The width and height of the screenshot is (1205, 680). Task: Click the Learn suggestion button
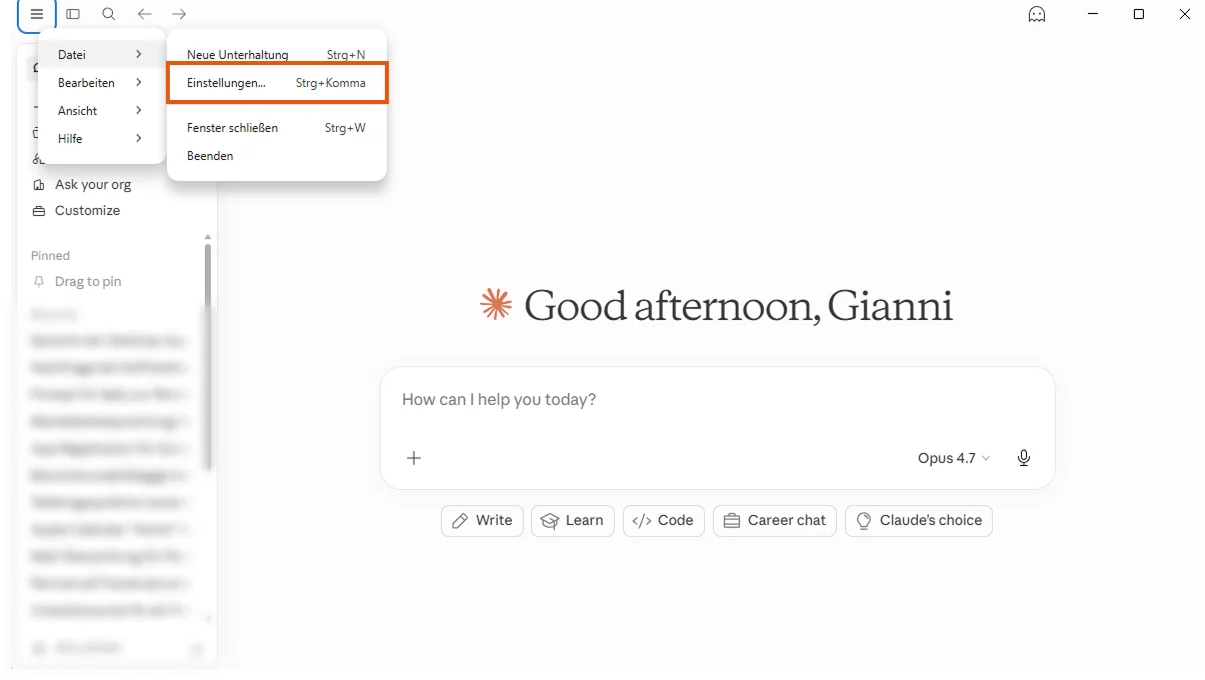(572, 520)
